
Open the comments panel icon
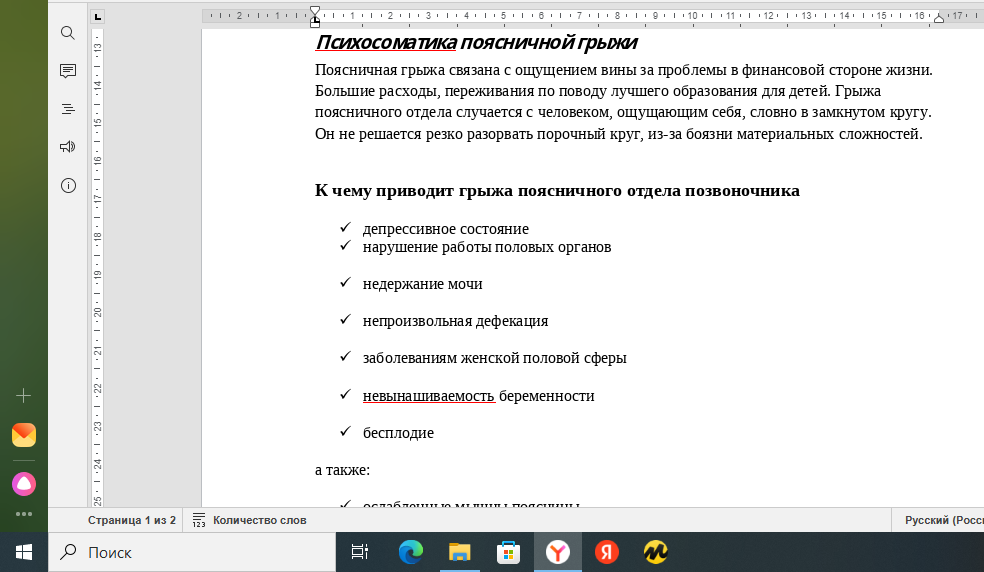(68, 71)
